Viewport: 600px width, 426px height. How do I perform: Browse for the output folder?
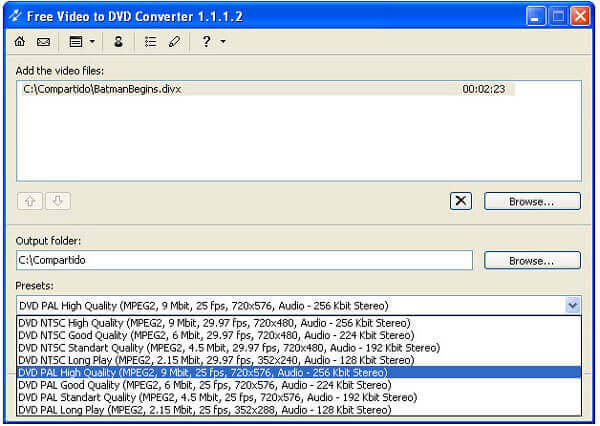coord(532,261)
